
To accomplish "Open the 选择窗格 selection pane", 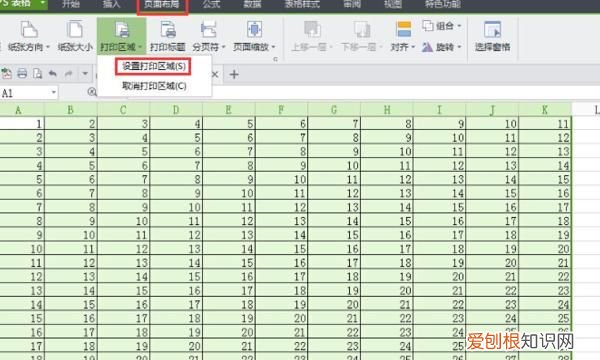I will pyautogui.click(x=492, y=36).
